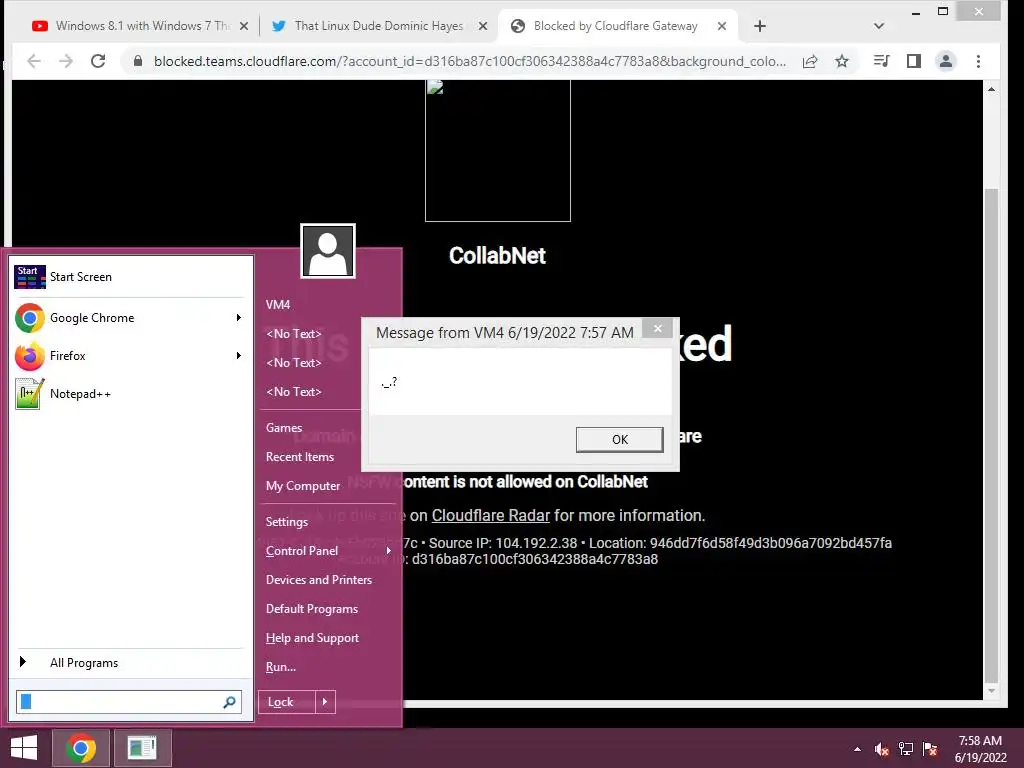Click the Windows Start button

[x=24, y=748]
